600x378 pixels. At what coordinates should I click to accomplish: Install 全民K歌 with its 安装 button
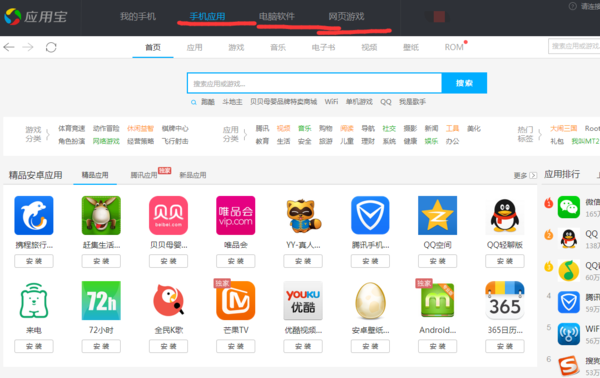pyautogui.click(x=168, y=346)
